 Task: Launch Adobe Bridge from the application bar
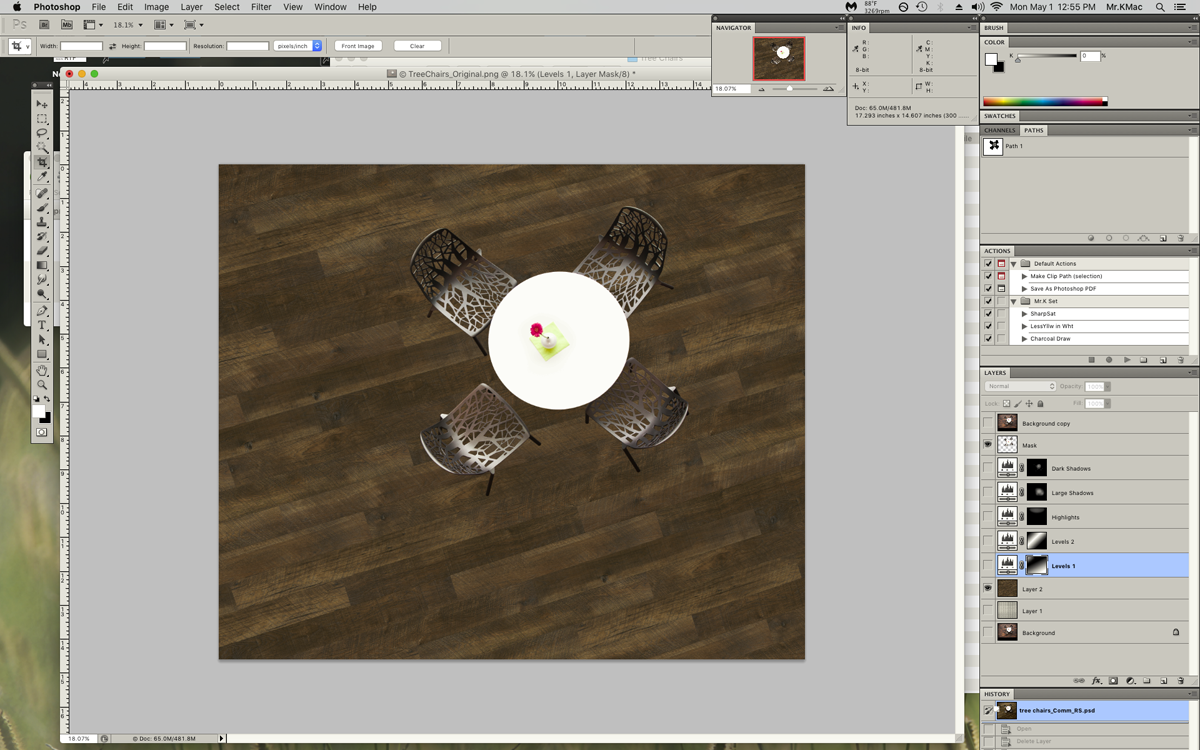[x=44, y=24]
